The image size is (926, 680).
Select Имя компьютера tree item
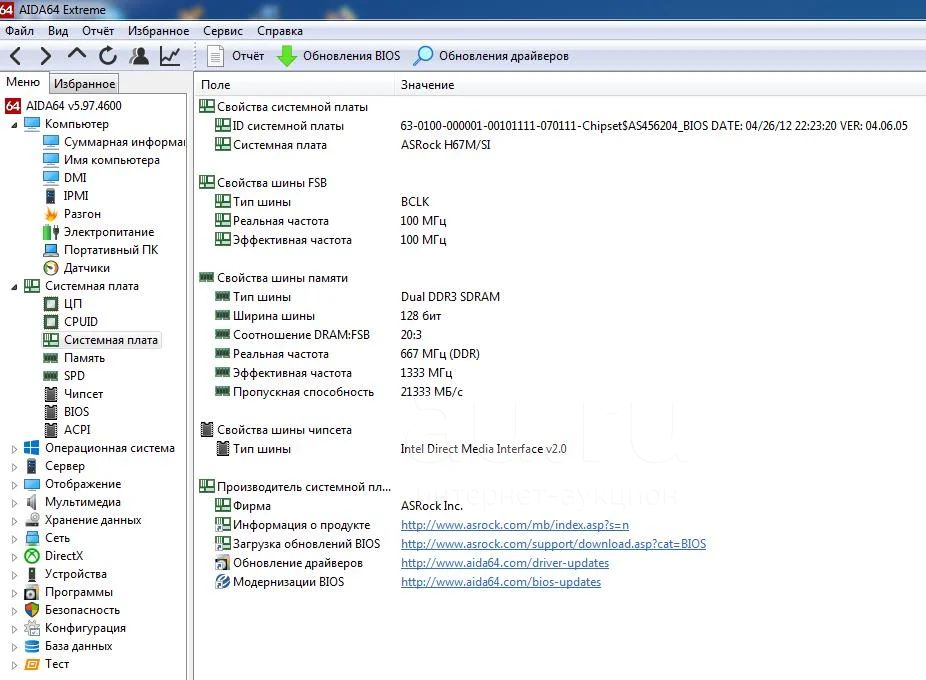click(112, 160)
